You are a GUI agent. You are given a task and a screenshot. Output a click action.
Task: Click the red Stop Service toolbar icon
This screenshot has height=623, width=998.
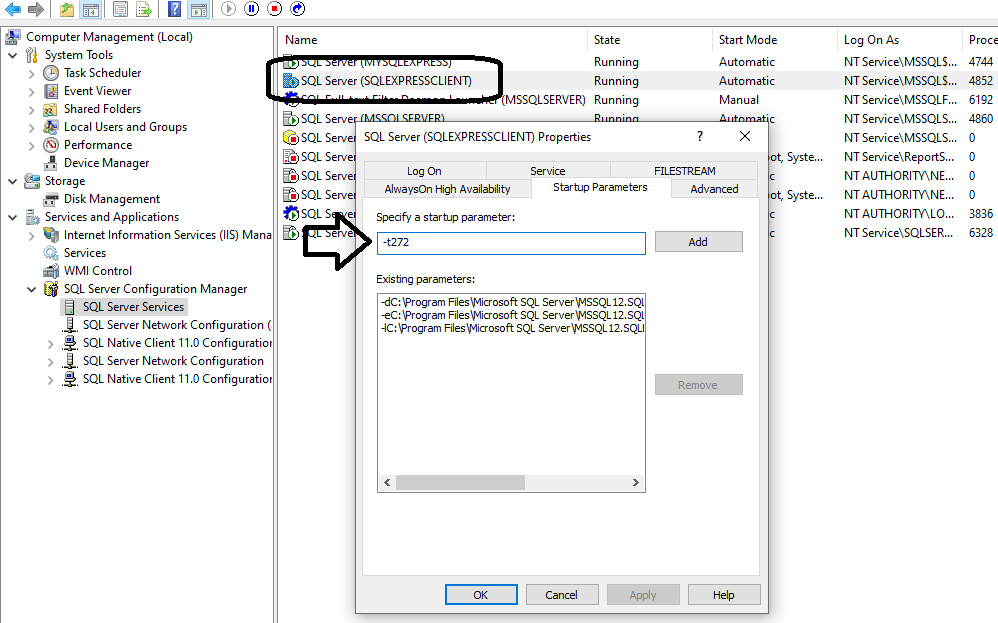click(x=274, y=9)
